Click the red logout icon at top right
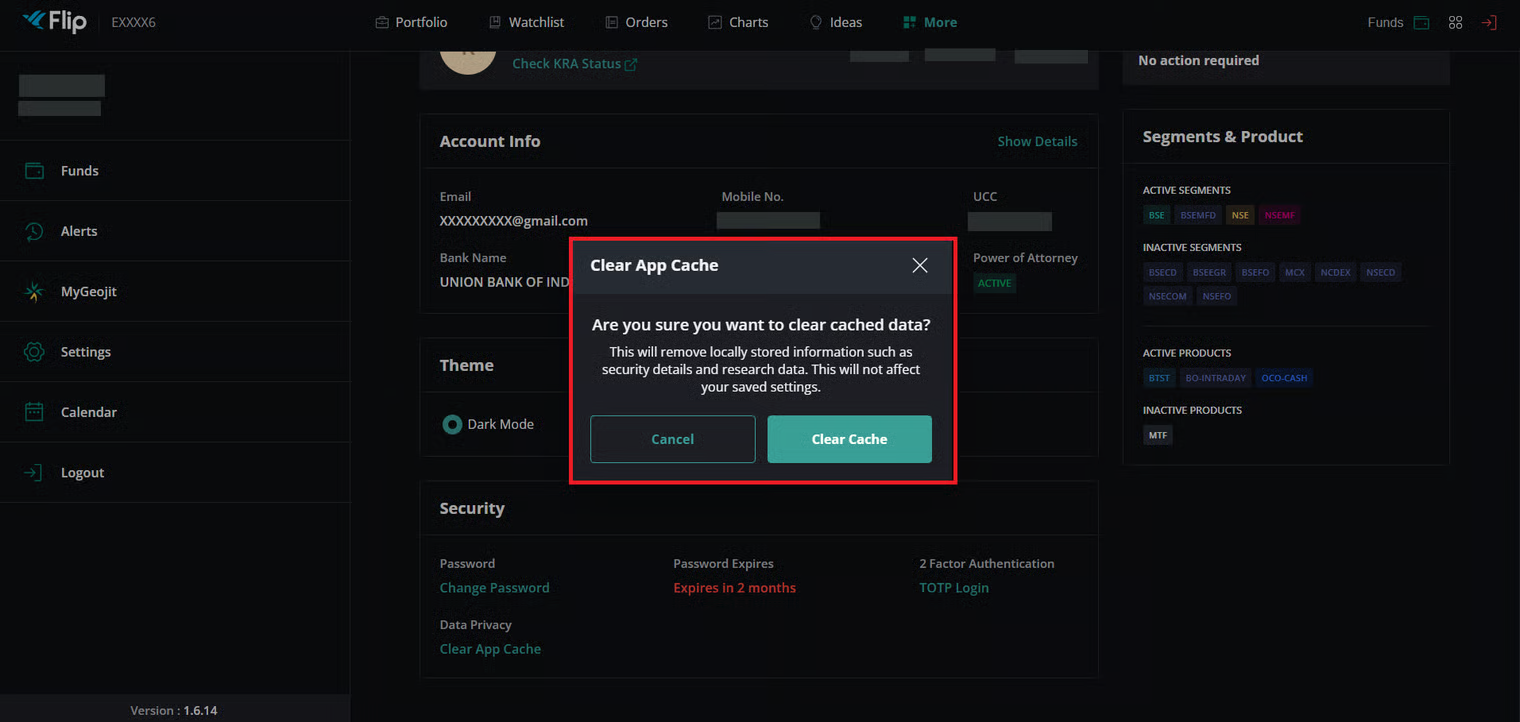The image size is (1520, 722). 1489,22
